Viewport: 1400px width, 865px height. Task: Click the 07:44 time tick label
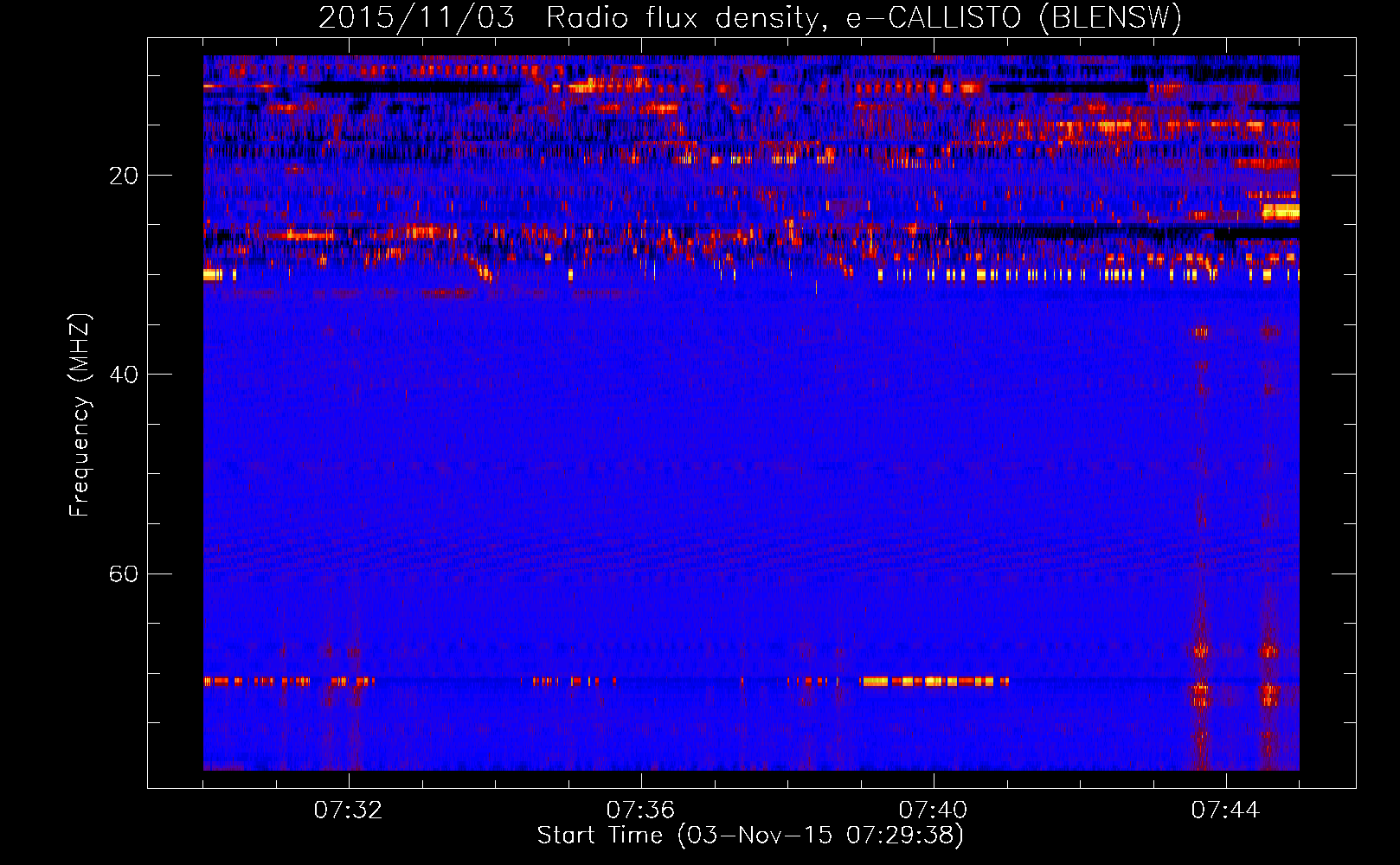(x=1225, y=810)
